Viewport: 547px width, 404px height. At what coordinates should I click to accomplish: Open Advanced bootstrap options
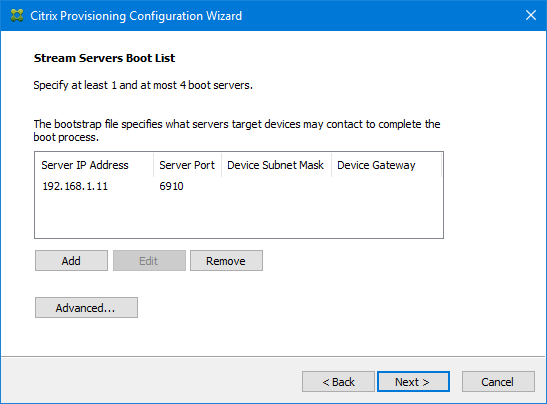tap(86, 308)
